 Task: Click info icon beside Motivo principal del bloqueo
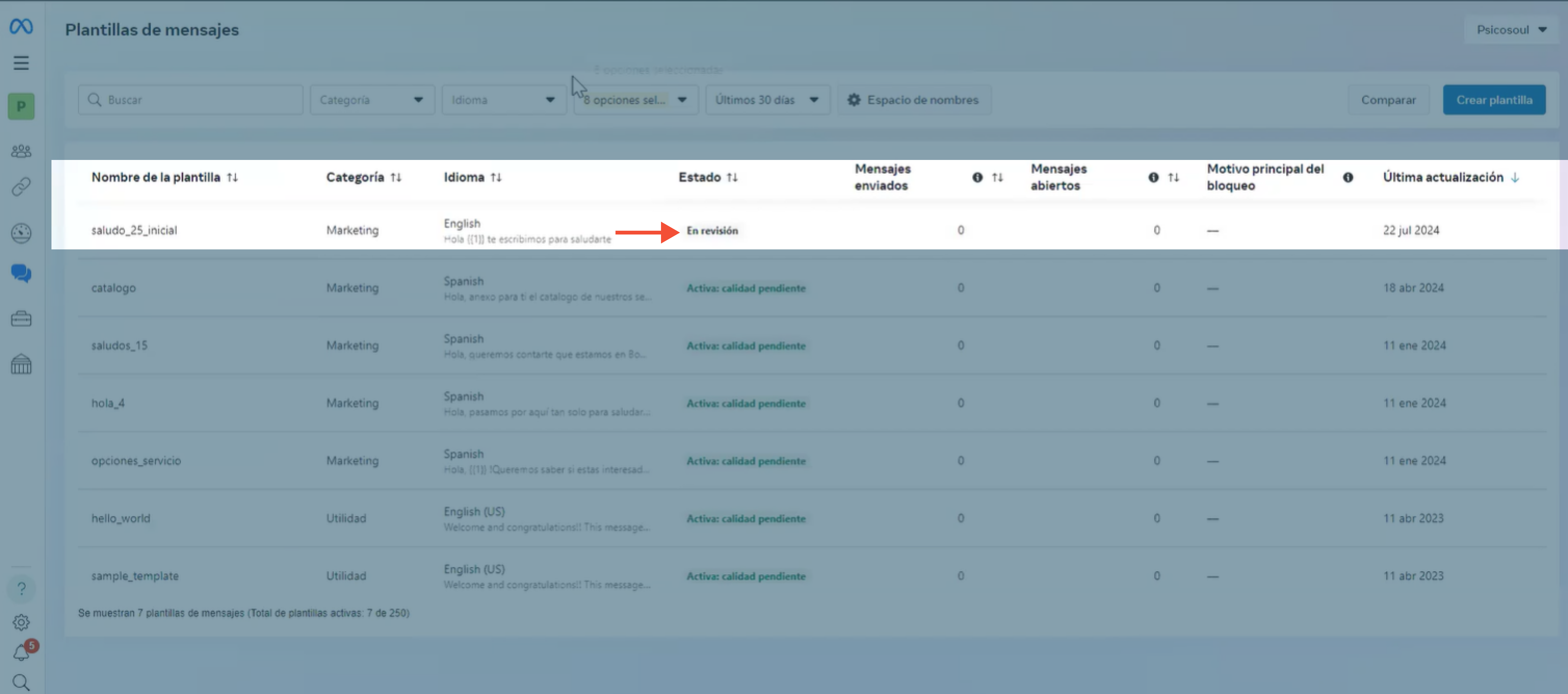click(x=1348, y=177)
